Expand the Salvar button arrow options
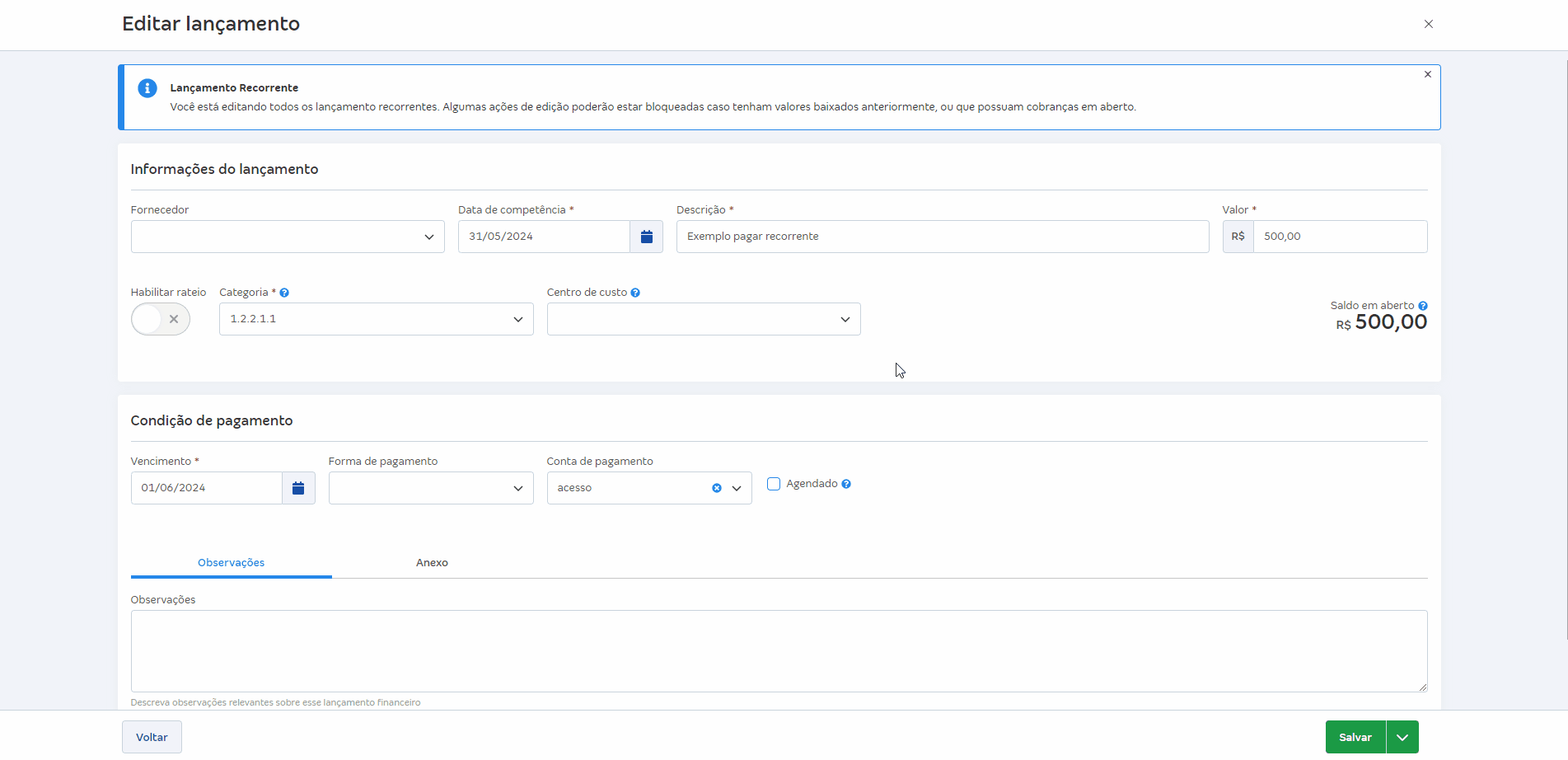 (x=1402, y=737)
